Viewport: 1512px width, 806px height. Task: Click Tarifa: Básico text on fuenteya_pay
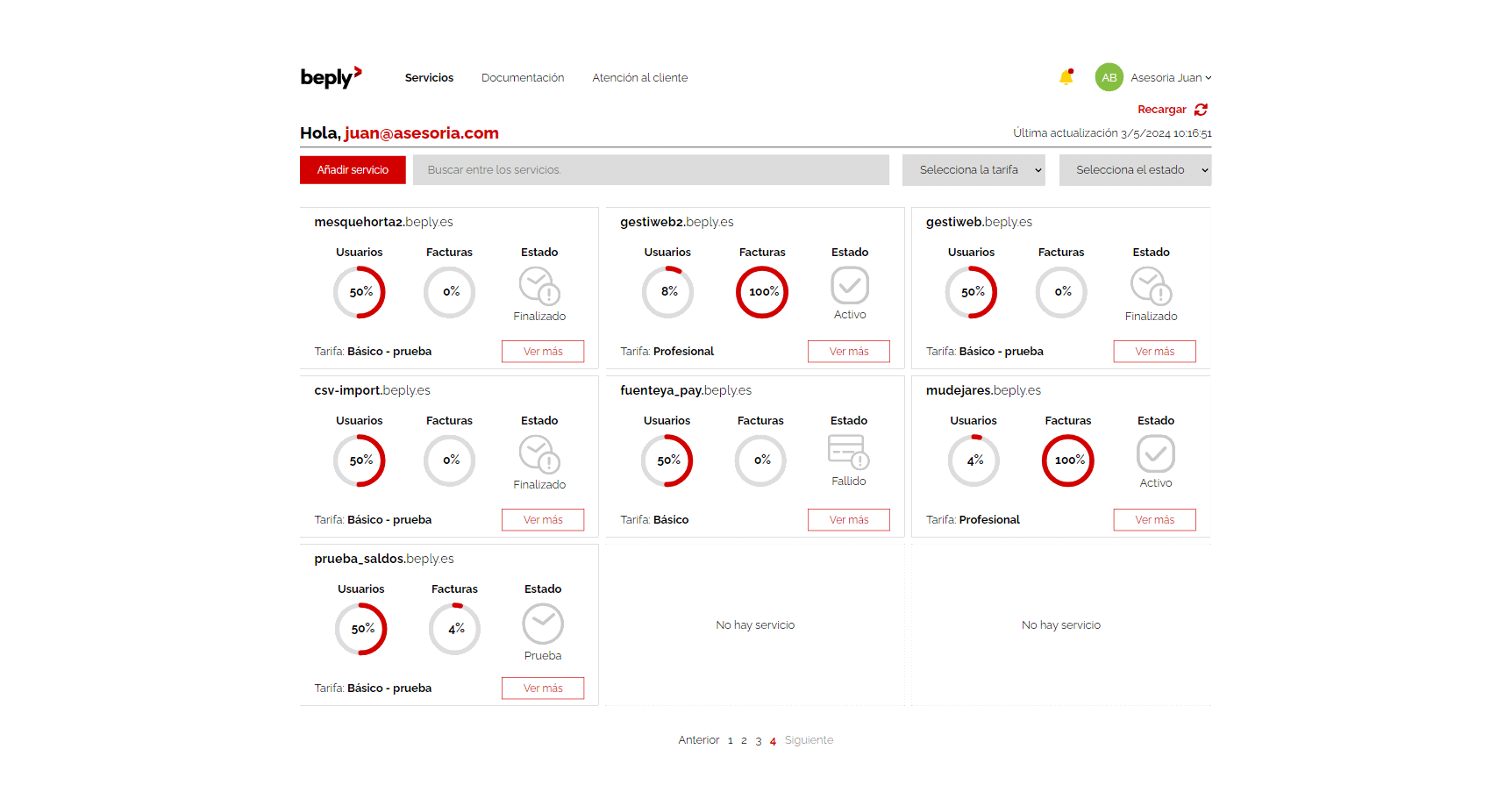pyautogui.click(x=654, y=520)
